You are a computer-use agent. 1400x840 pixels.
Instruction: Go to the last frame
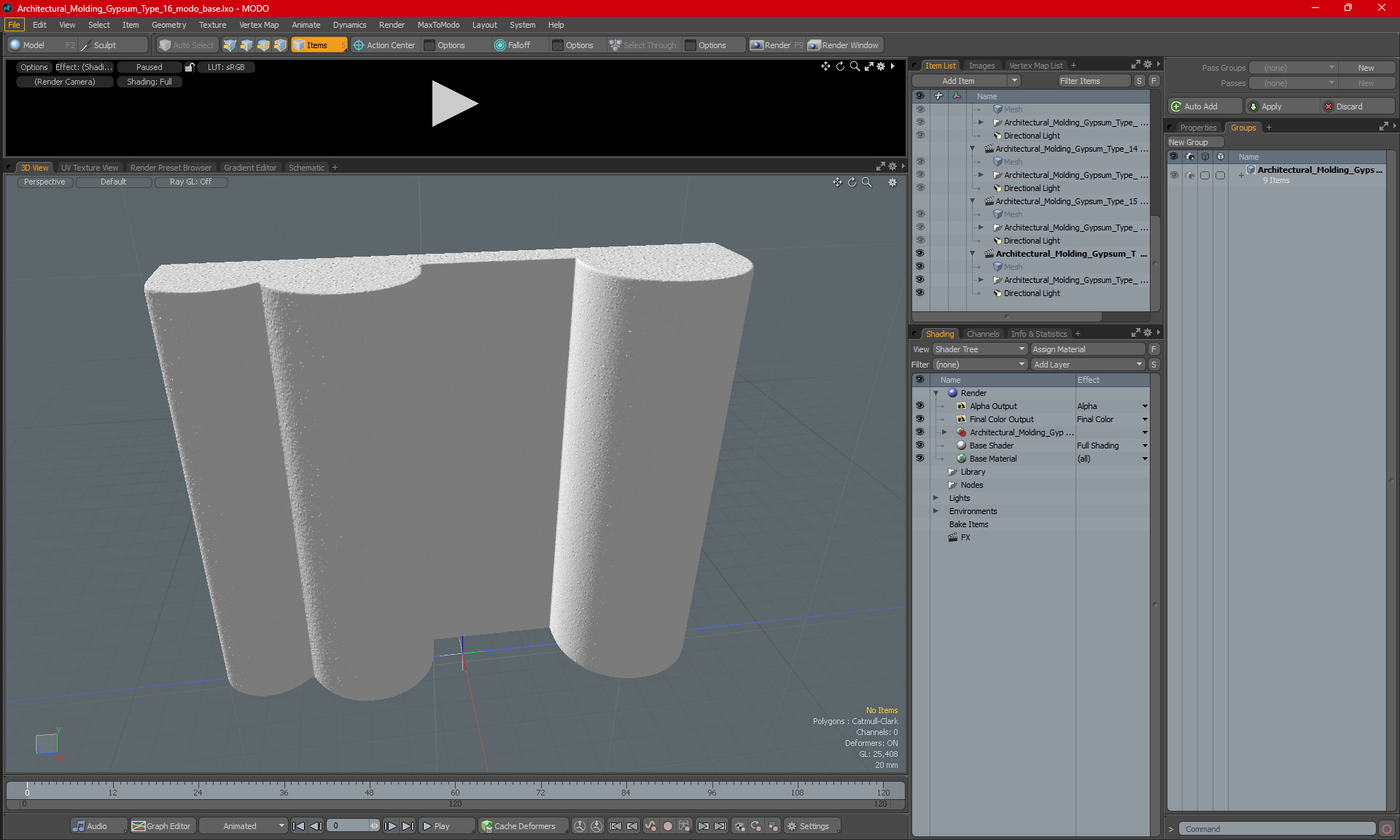click(x=408, y=826)
